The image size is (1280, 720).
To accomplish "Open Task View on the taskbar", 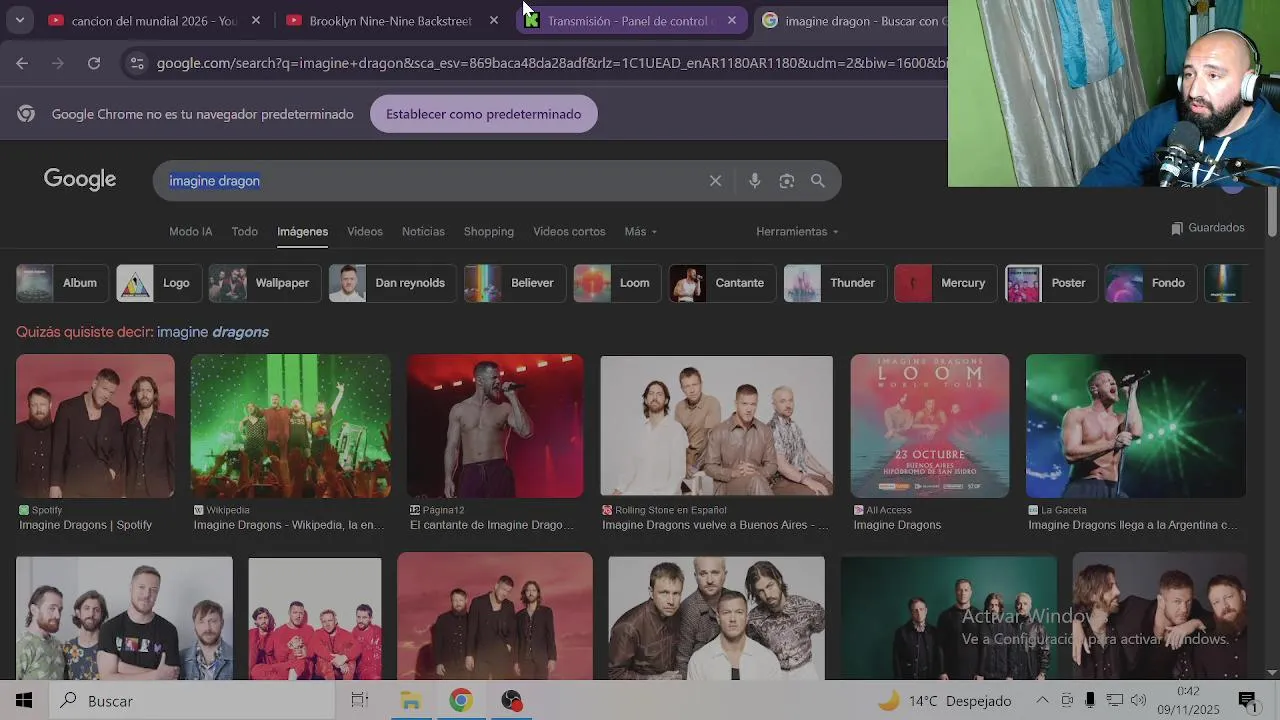I will [360, 701].
